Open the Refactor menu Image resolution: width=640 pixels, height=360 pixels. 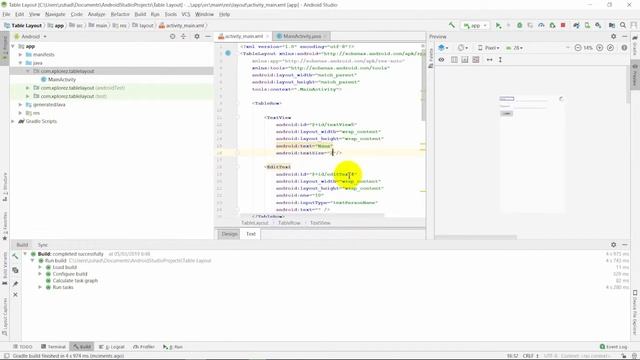point(120,14)
